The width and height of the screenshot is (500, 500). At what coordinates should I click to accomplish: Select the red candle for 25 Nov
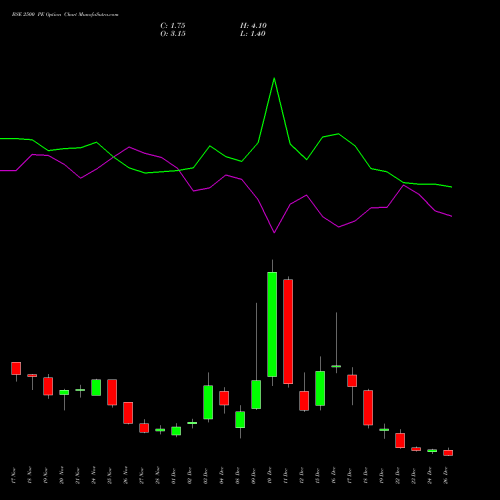[112, 392]
